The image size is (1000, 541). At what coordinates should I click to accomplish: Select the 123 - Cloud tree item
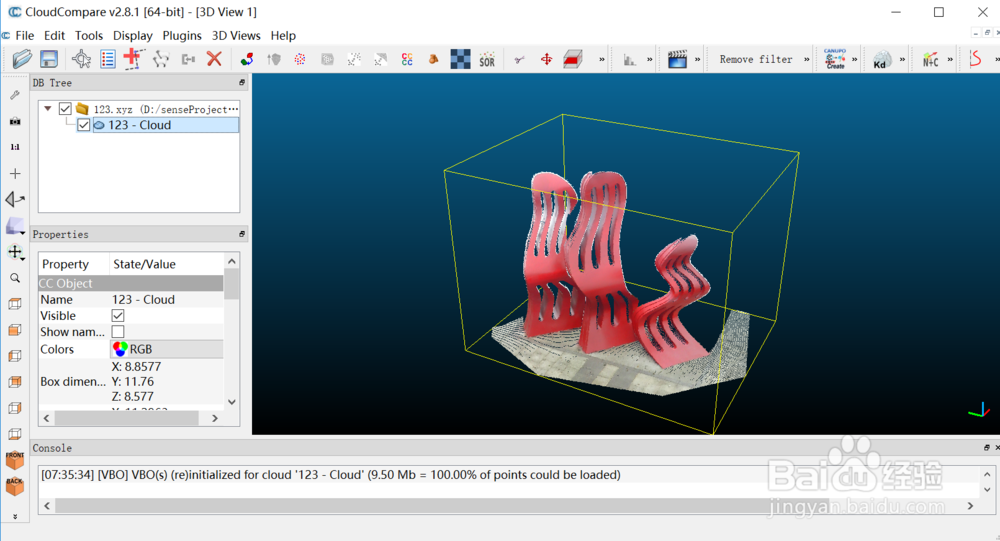tap(166, 125)
